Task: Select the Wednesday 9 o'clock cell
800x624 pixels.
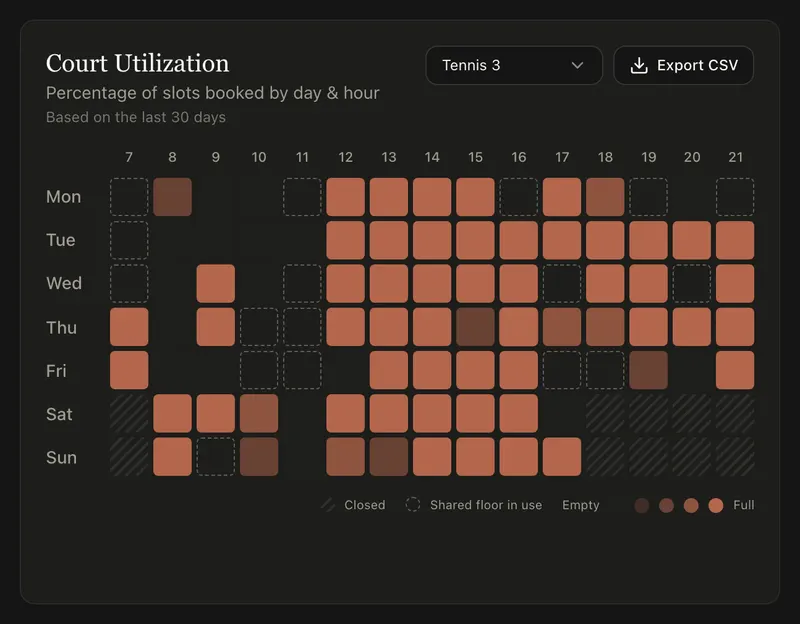Action: tap(216, 284)
